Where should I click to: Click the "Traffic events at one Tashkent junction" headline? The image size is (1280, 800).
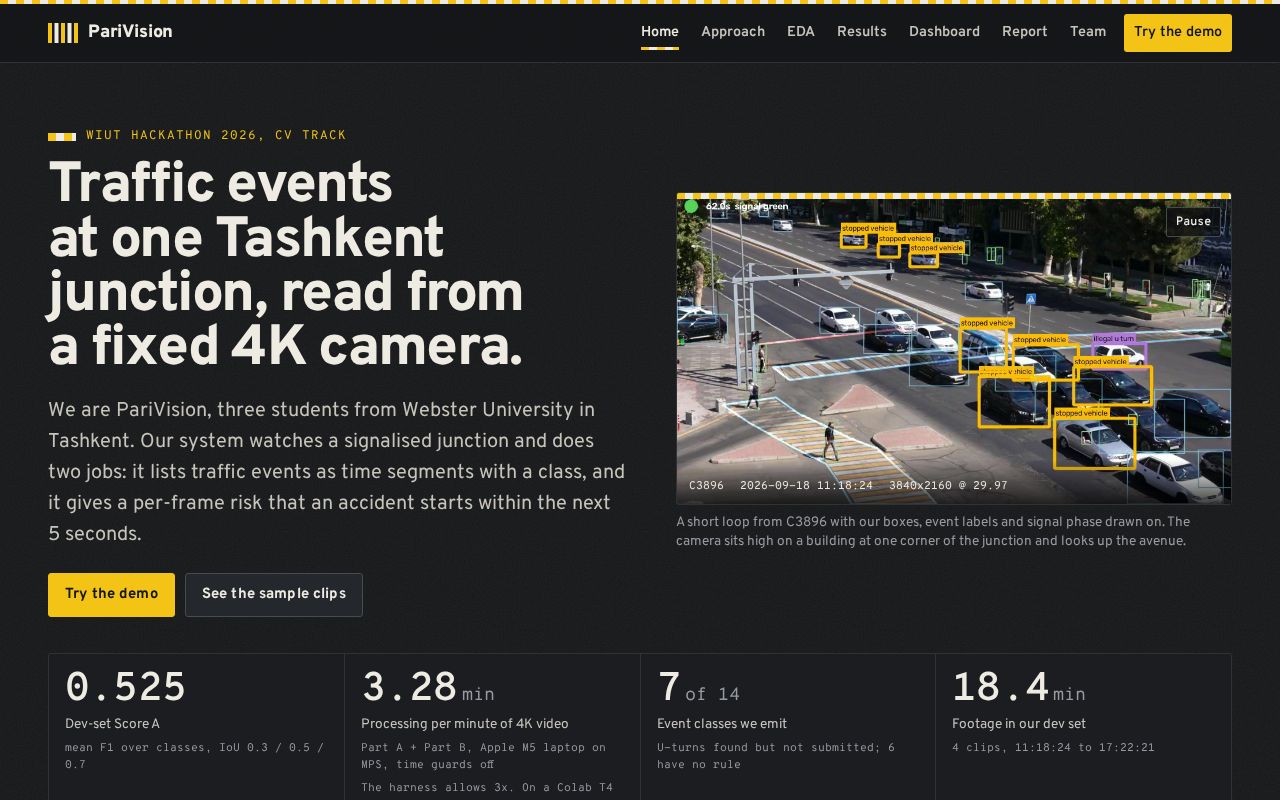tap(286, 265)
